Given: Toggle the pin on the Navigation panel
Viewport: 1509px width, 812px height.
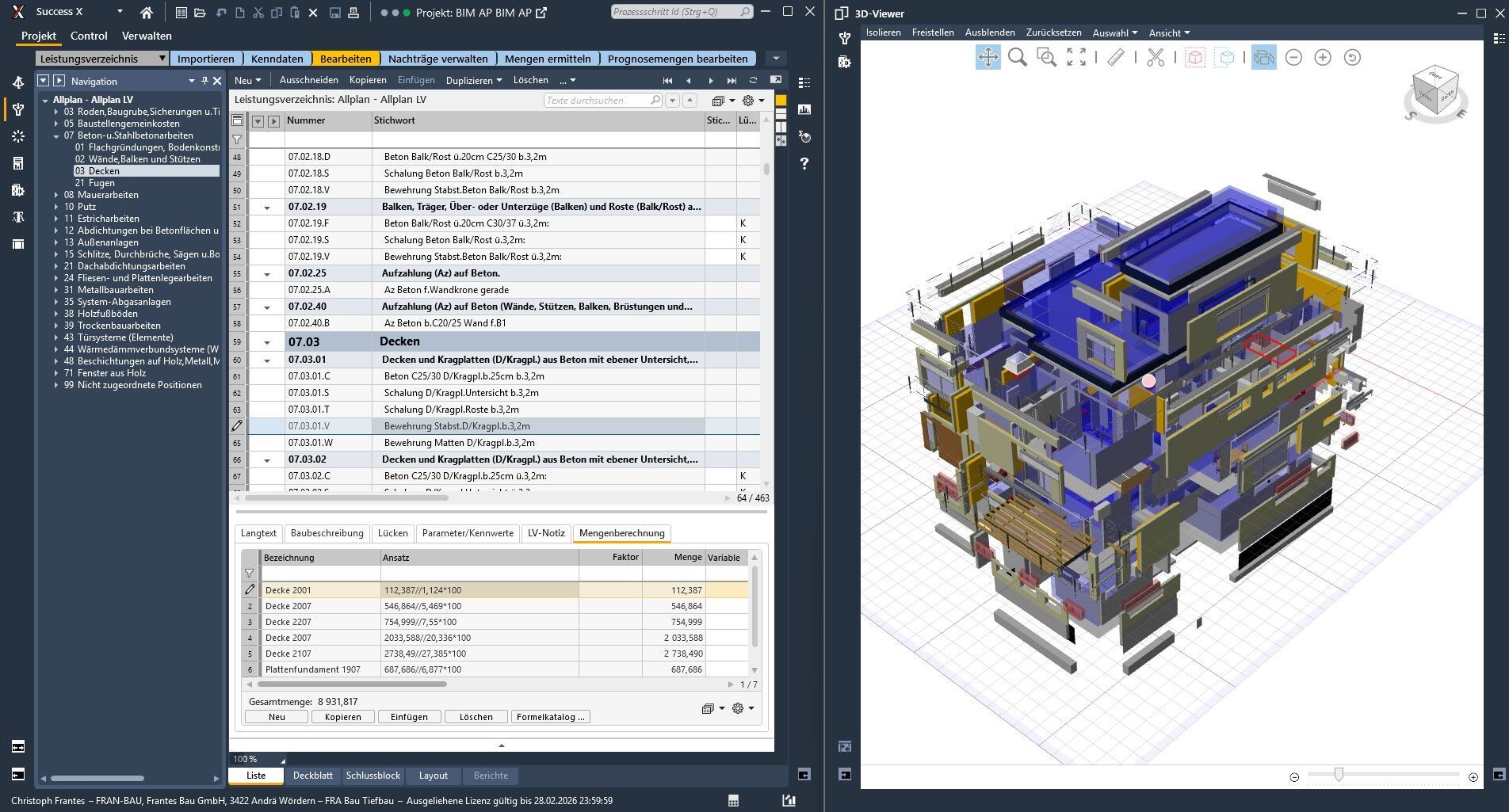Looking at the screenshot, I should pyautogui.click(x=204, y=81).
